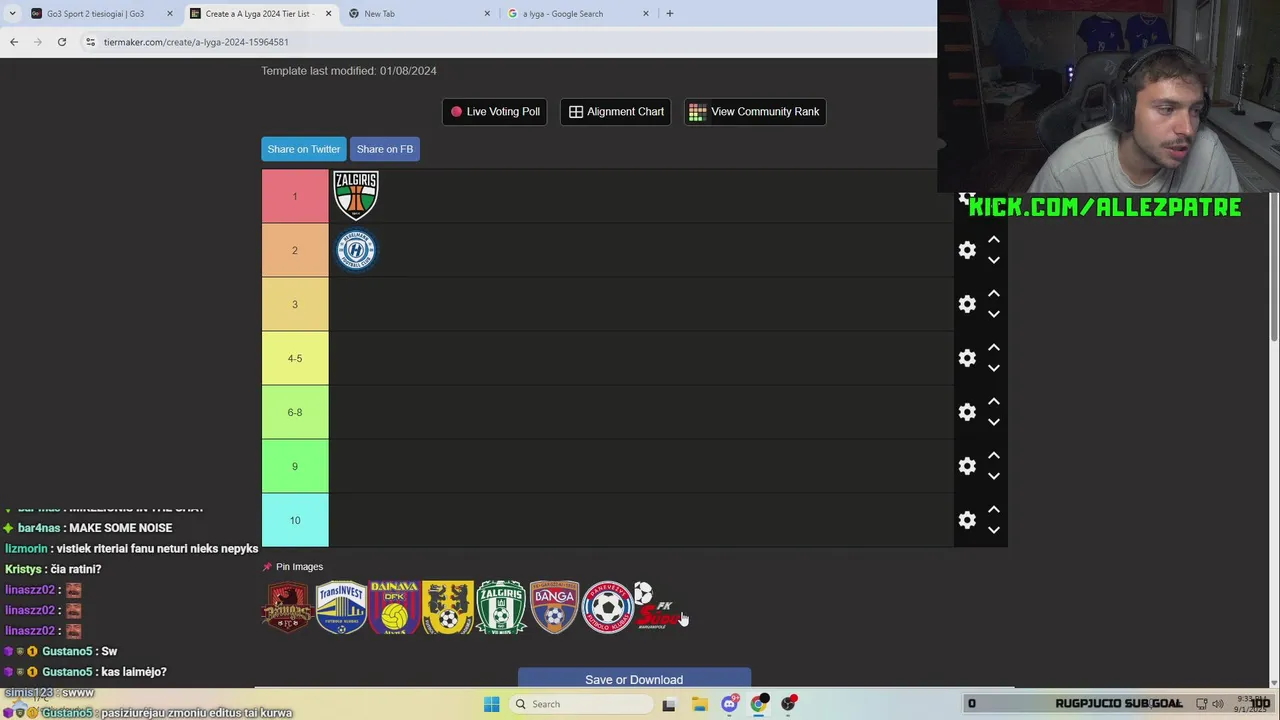Select the Zalgiris logo in tier 1
Image resolution: width=1280 pixels, height=720 pixels.
(x=356, y=195)
